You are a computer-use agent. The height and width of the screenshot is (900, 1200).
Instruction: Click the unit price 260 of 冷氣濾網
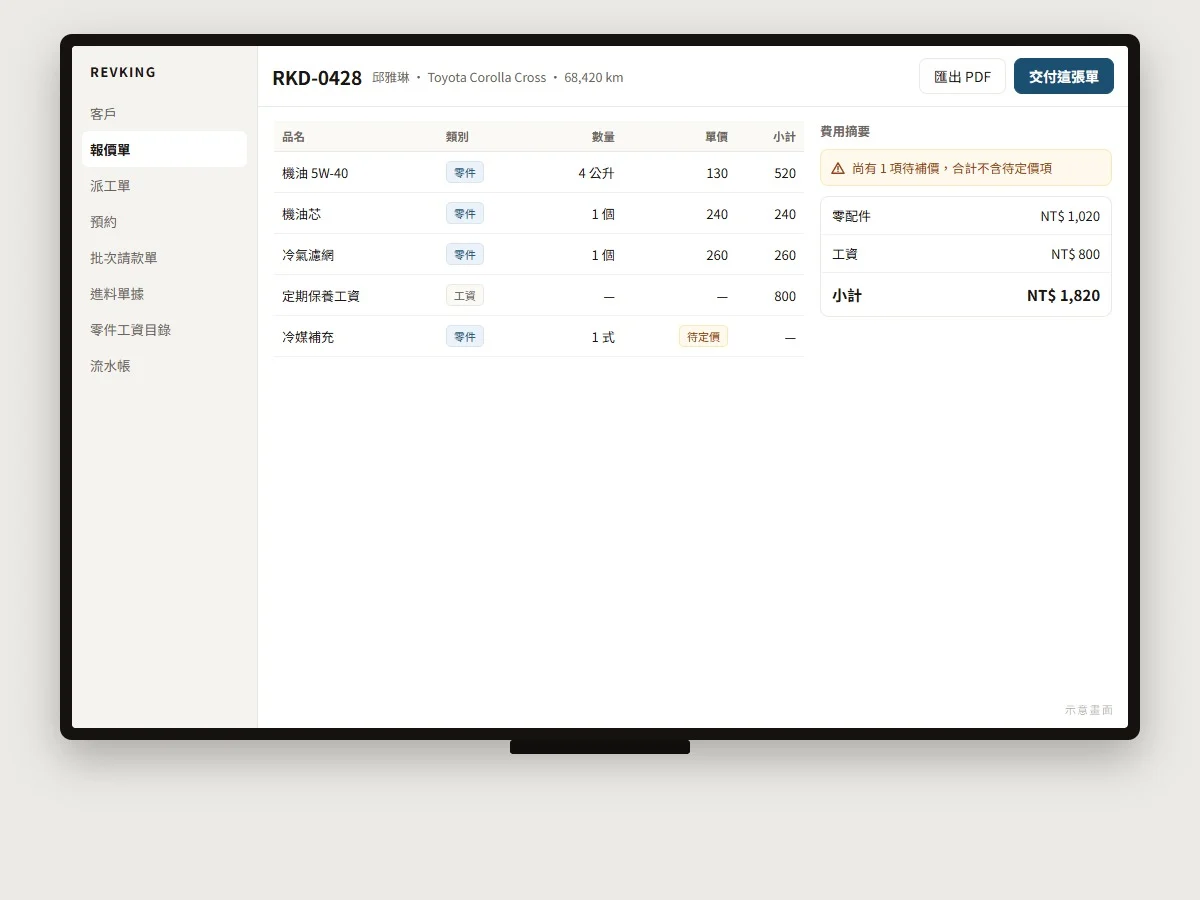(717, 255)
